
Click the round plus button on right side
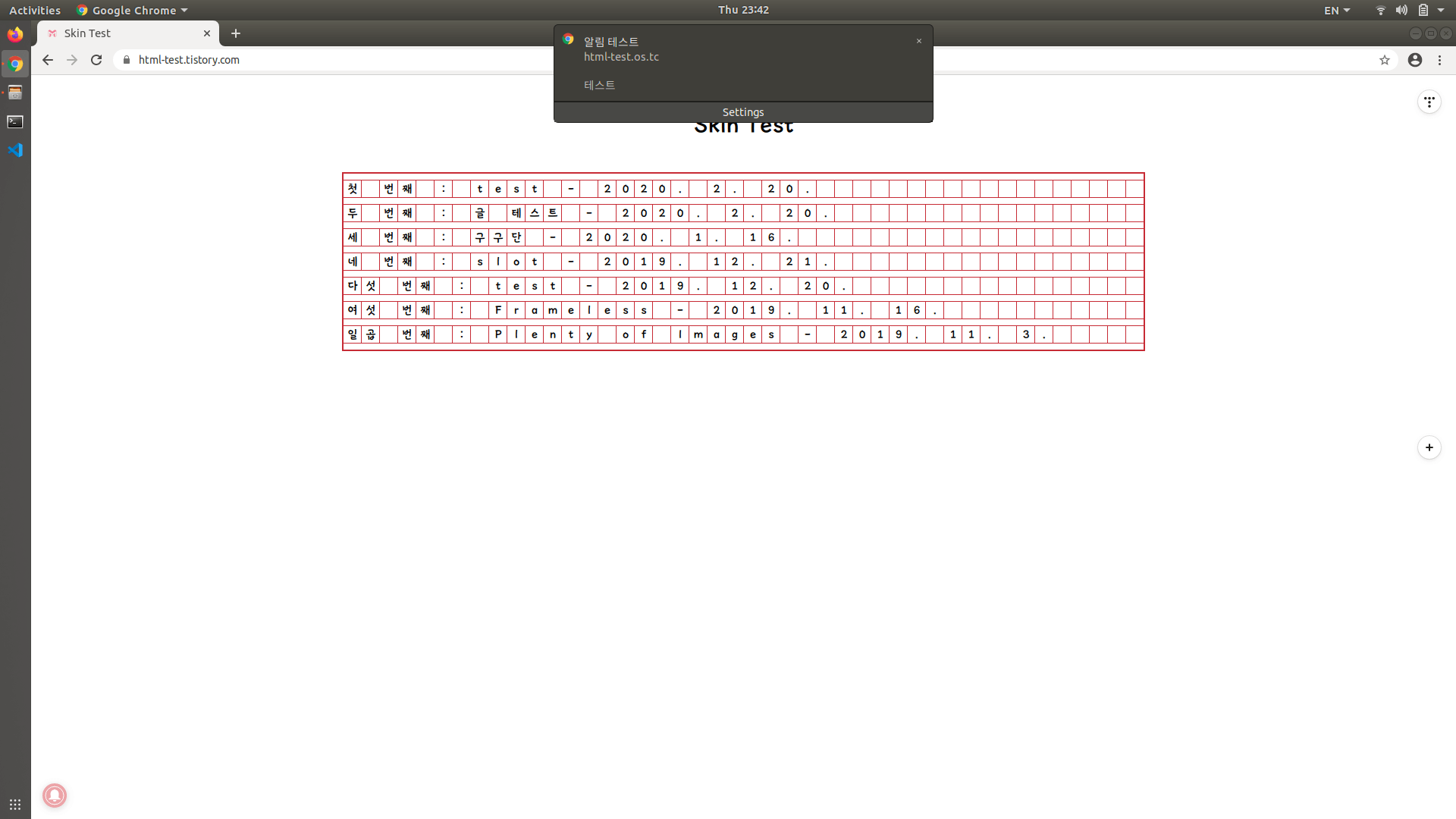point(1429,447)
